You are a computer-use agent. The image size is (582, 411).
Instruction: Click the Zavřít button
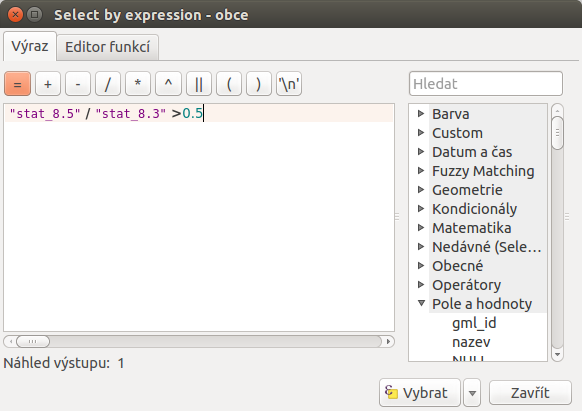pos(530,393)
